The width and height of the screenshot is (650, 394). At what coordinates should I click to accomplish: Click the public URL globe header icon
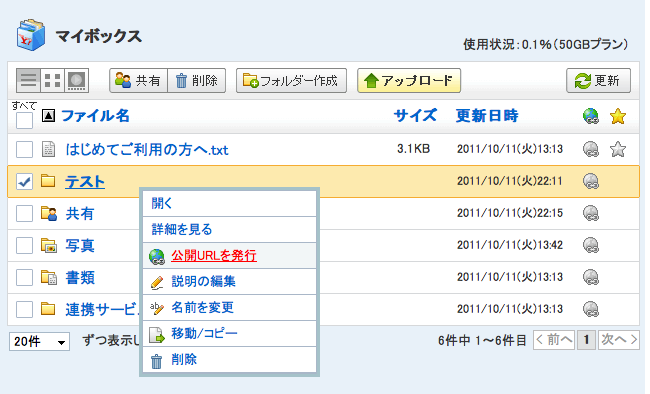[591, 116]
